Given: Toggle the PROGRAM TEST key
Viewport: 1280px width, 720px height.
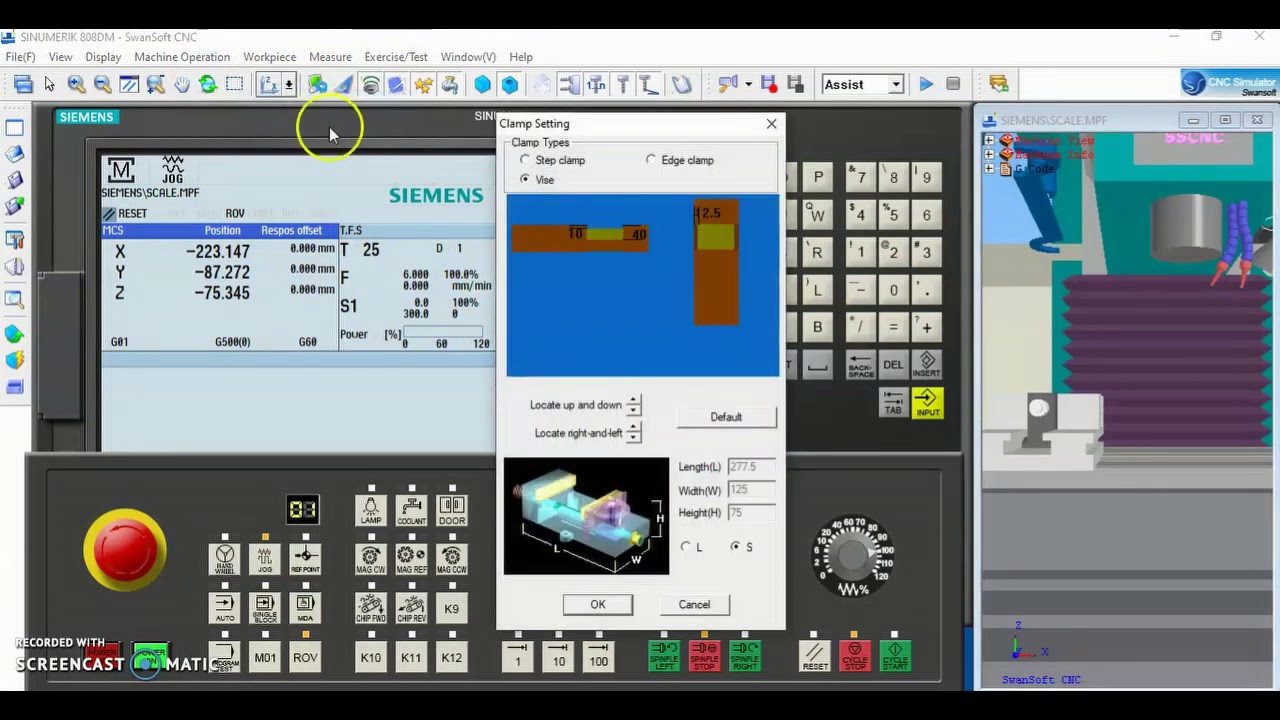Looking at the screenshot, I should point(224,657).
